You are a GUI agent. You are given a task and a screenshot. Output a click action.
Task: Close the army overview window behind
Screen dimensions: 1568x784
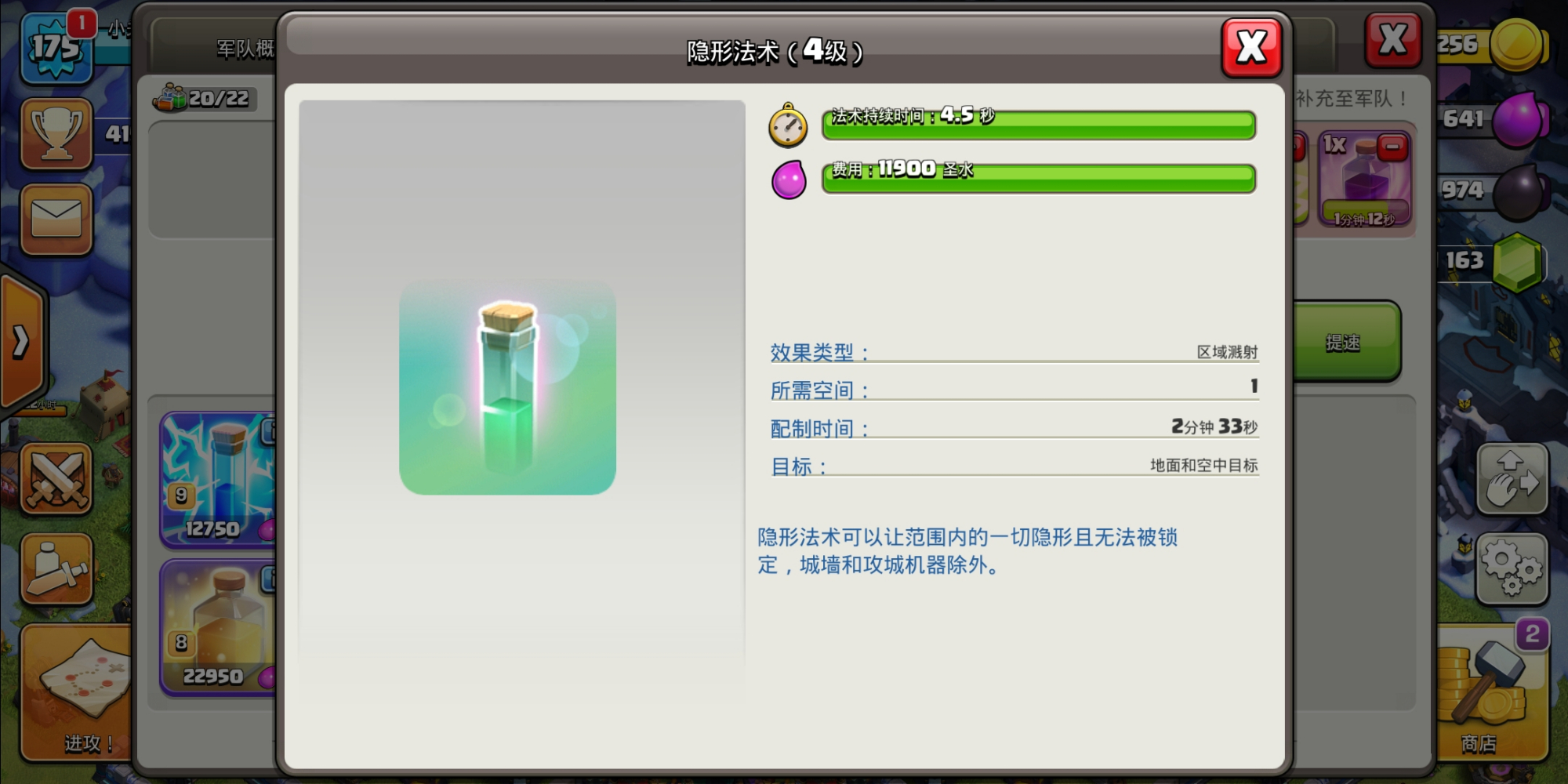[1392, 39]
